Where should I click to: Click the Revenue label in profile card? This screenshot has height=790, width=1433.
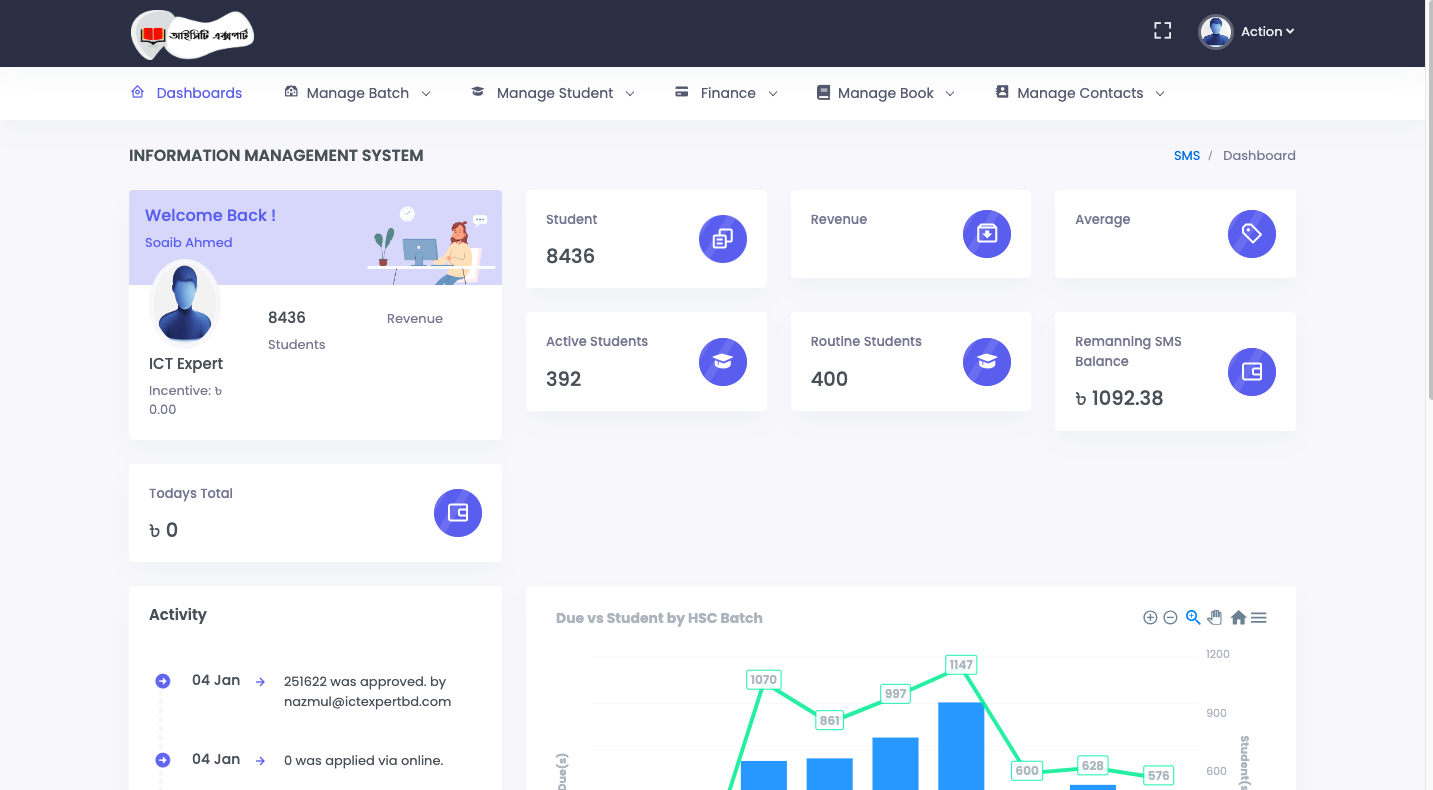[x=415, y=319]
